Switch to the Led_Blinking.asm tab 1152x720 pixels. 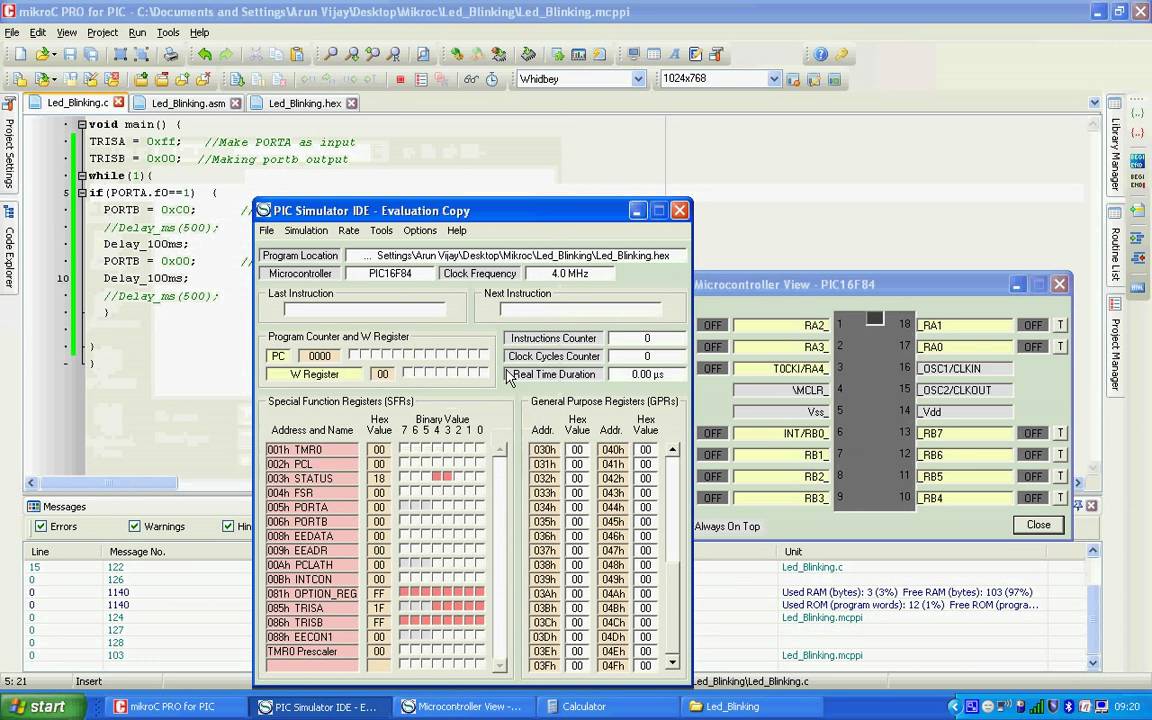pyautogui.click(x=188, y=103)
